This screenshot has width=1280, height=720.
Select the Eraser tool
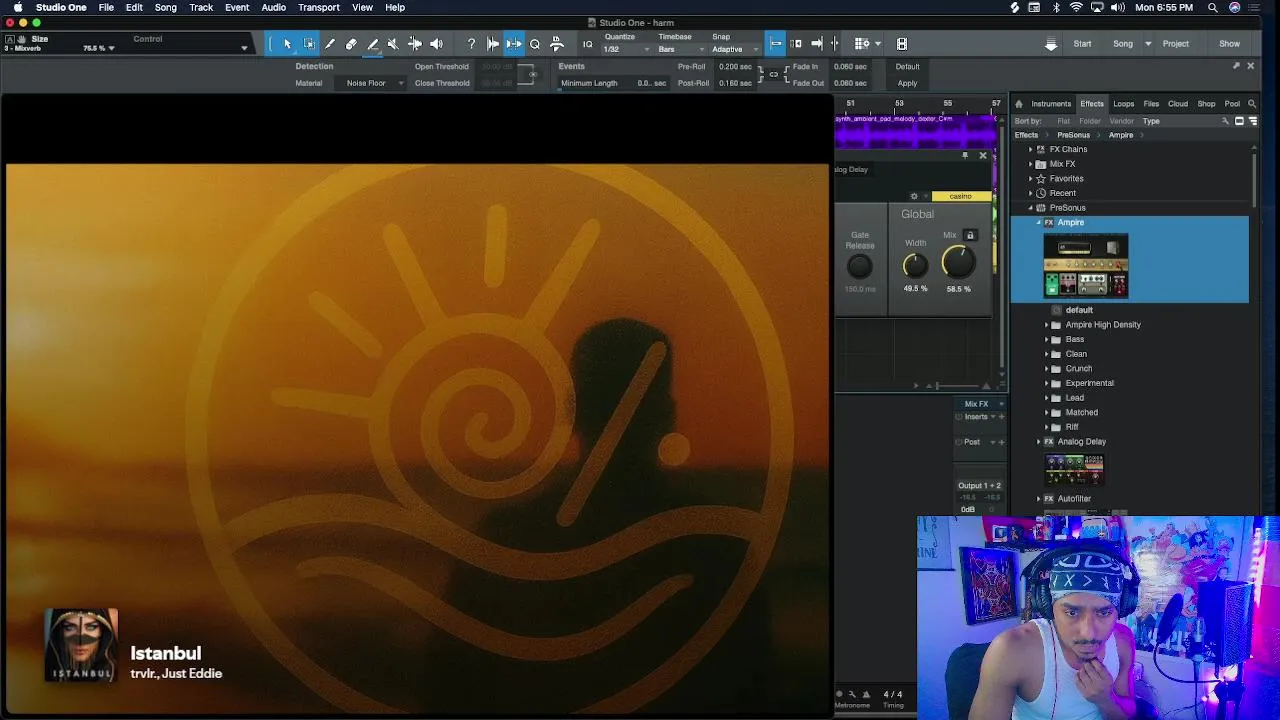pos(351,44)
